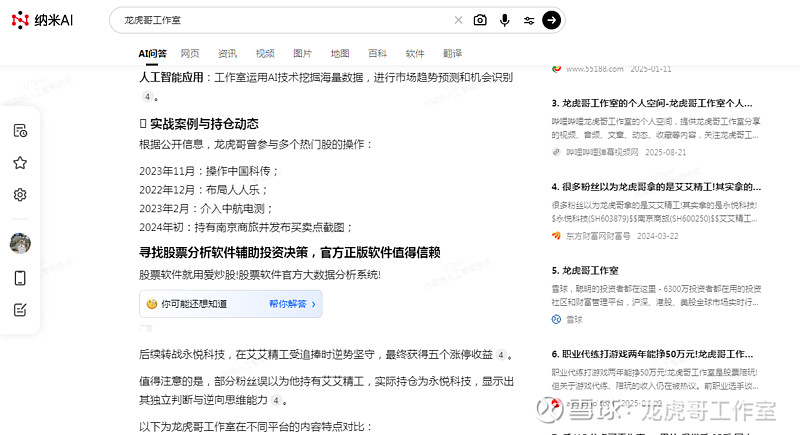This screenshot has width=800, height=435.
Task: Switch to the 地图 tab
Action: coord(340,53)
